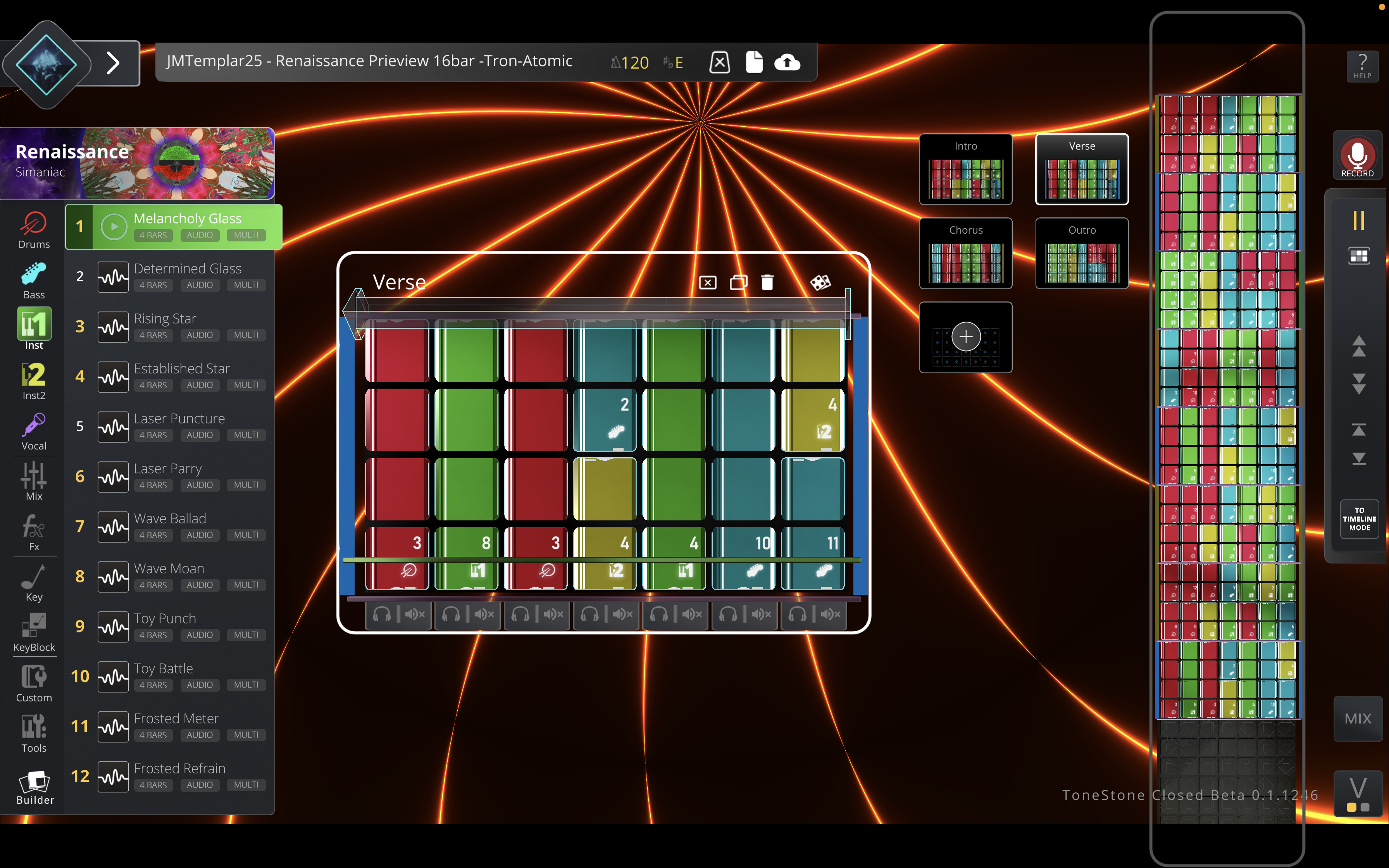
Task: Open the KeyBlock panel
Action: (33, 630)
